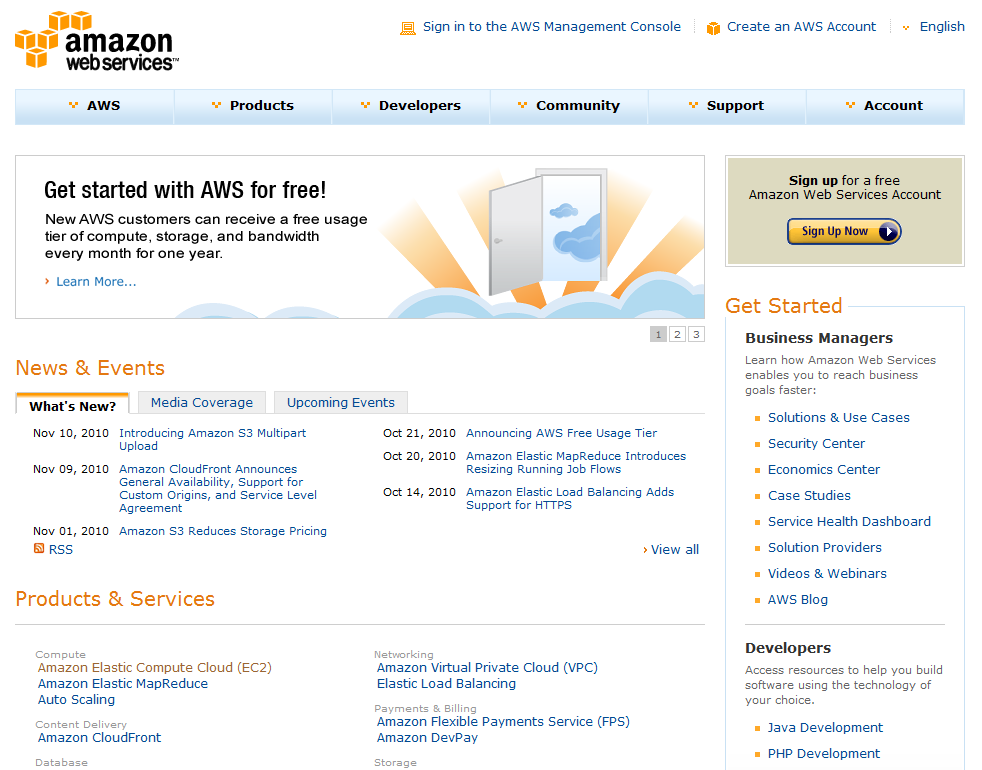Open the Economics Center link

824,469
